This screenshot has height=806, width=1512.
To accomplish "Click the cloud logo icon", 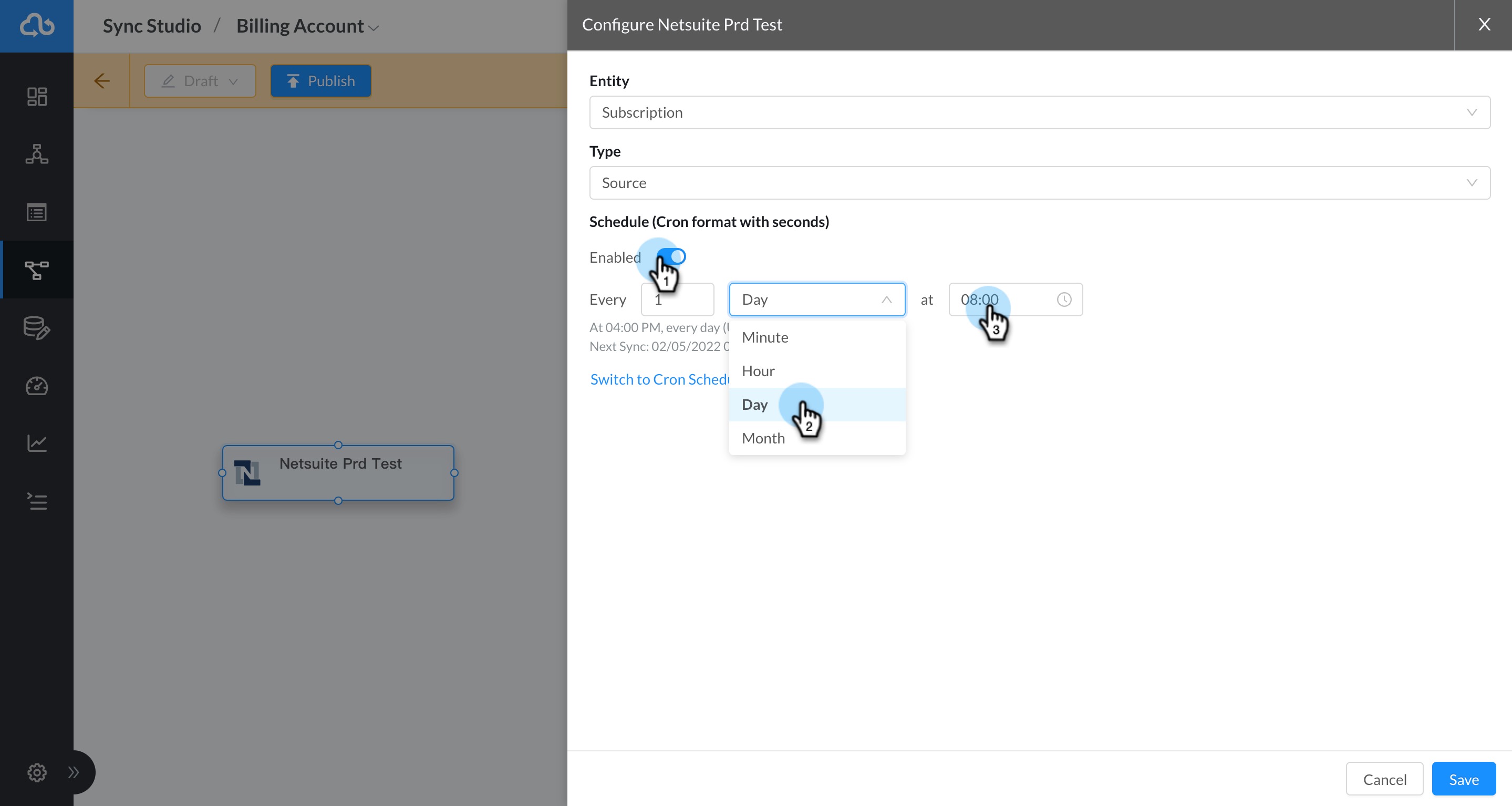I will pos(37,26).
